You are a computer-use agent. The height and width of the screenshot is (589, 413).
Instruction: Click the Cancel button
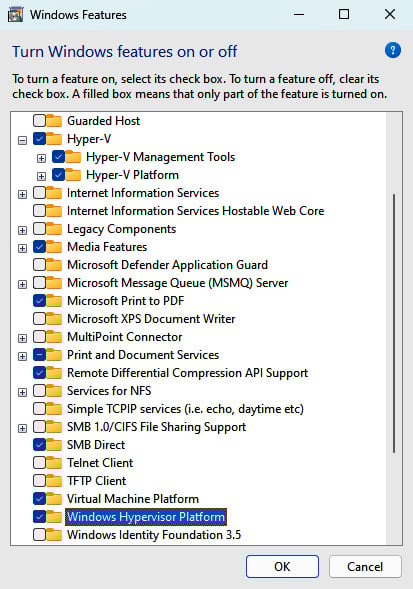[365, 566]
